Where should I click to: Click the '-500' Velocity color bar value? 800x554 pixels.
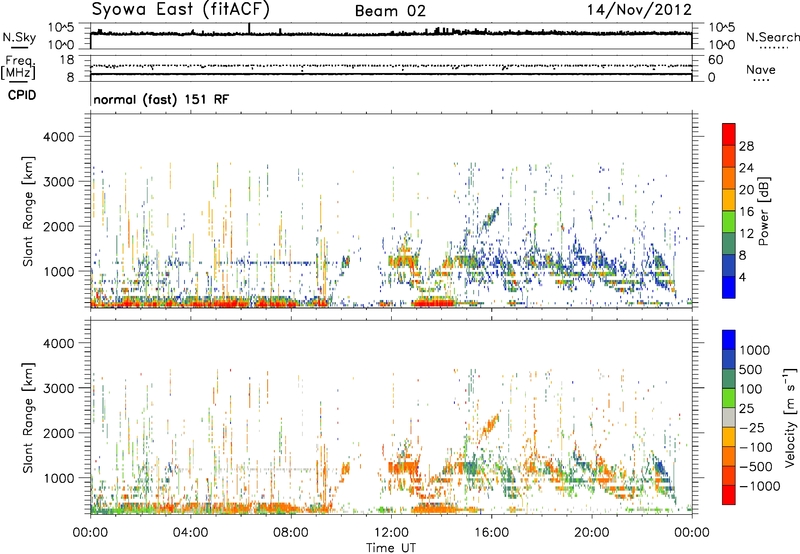click(756, 467)
